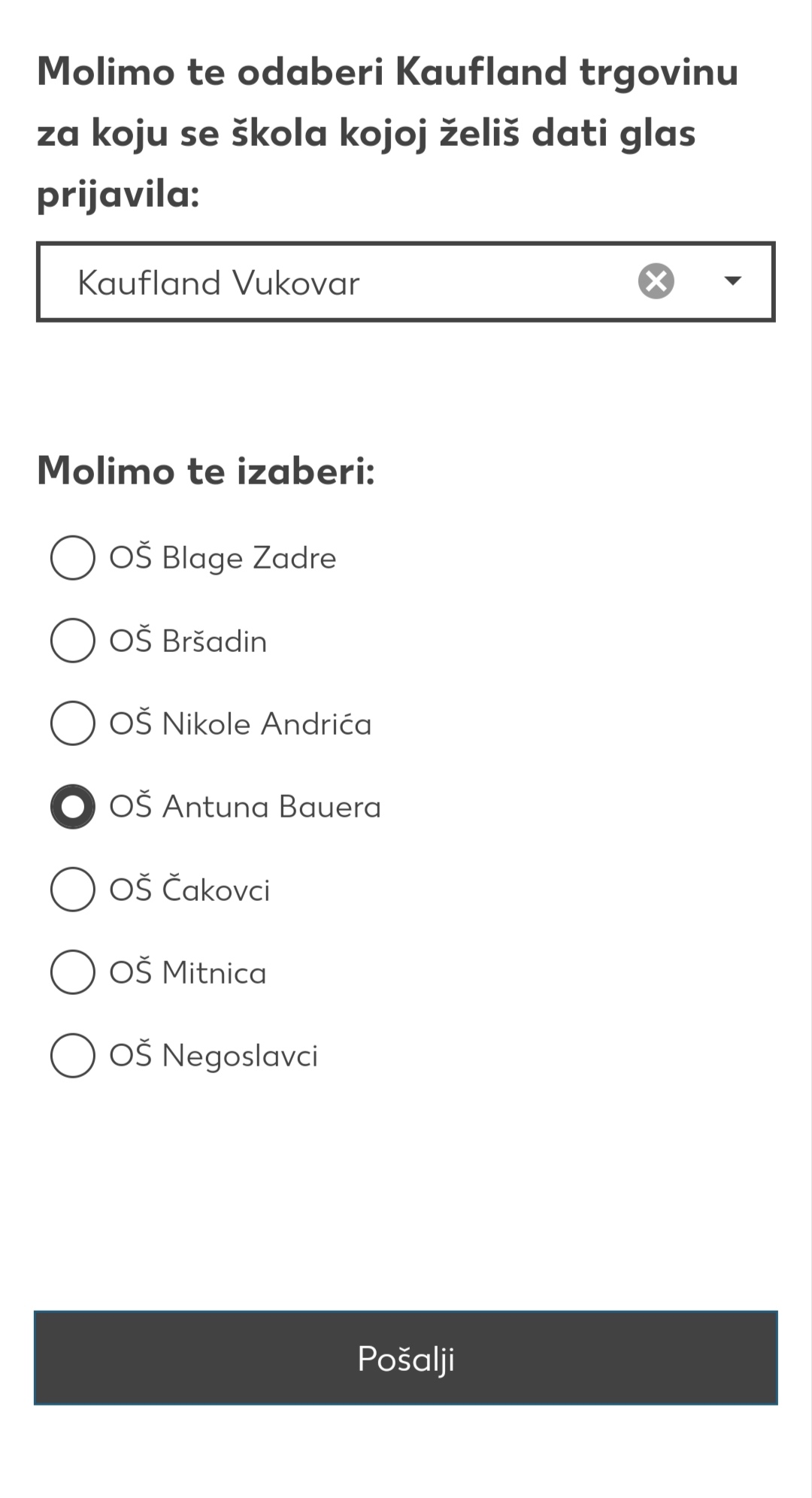Click the OŠ Mitnica label text
The image size is (812, 1498).
coord(188,972)
